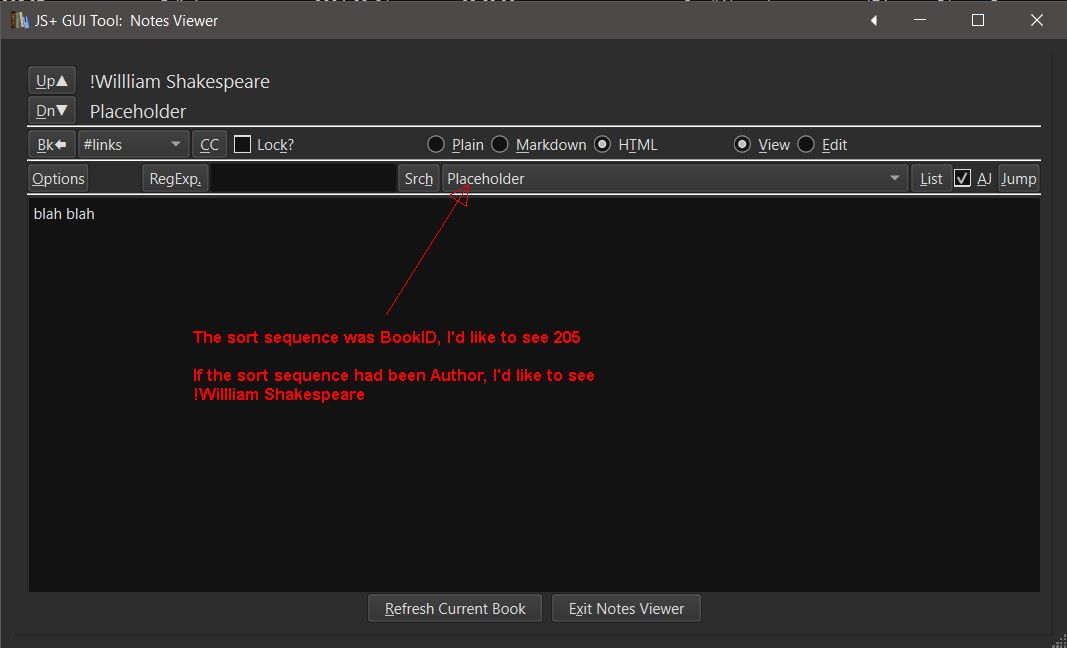The image size is (1067, 648).
Task: Close the Notes Viewer window
Action: 1036,20
